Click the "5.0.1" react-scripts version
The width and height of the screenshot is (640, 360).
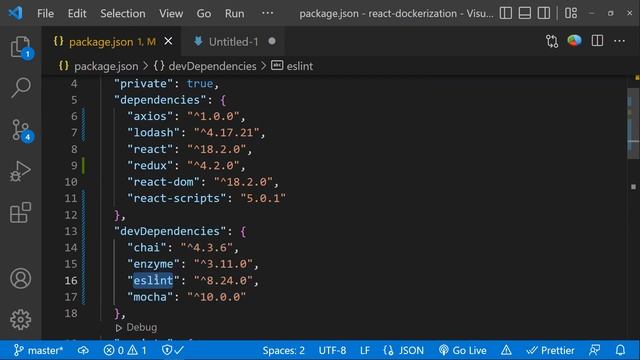click(263, 198)
